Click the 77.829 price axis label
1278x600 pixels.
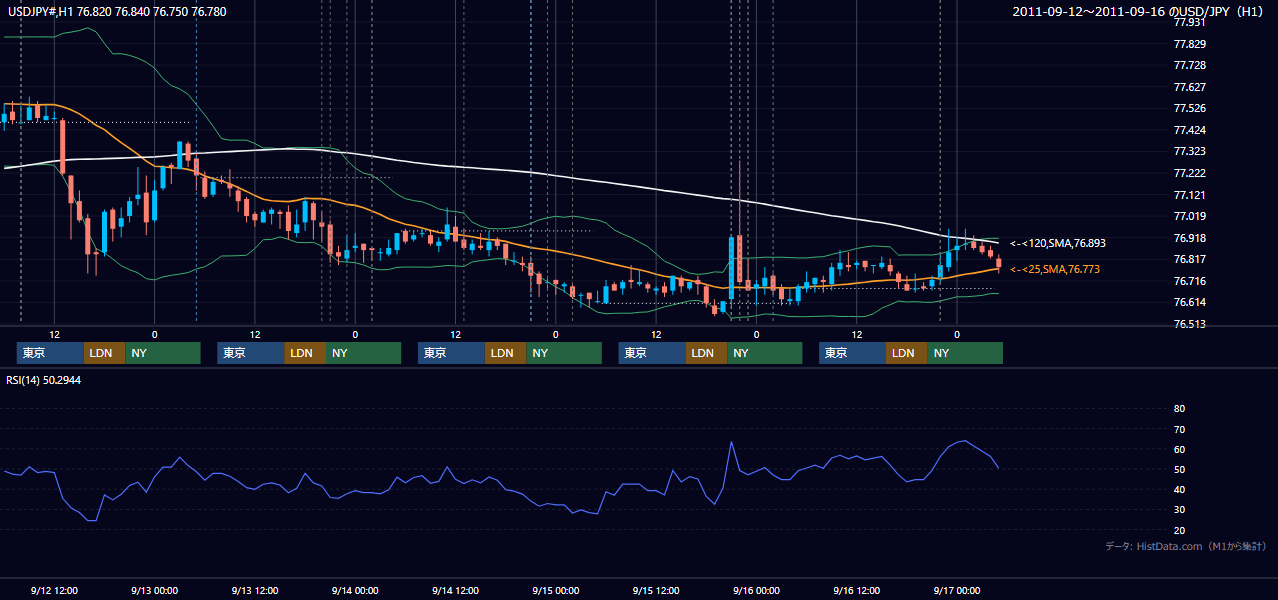1190,44
